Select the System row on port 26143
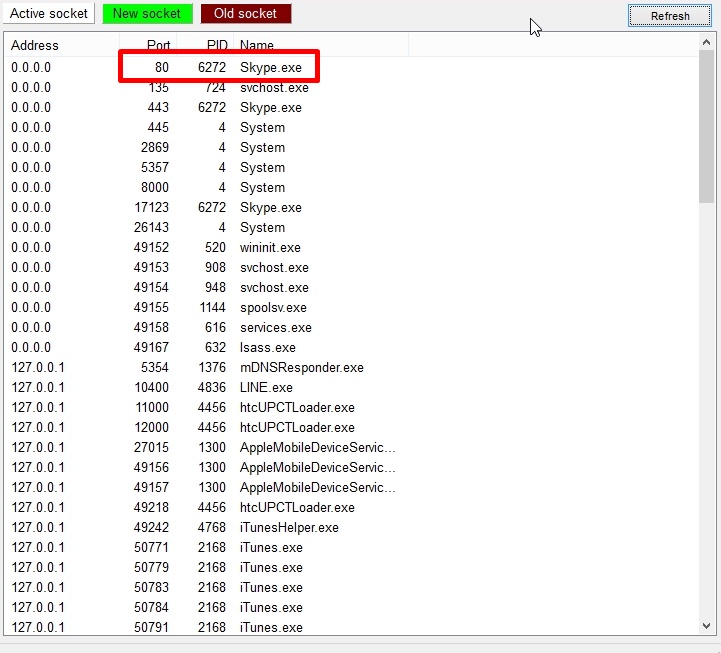The height and width of the screenshot is (653, 721). tap(351, 227)
